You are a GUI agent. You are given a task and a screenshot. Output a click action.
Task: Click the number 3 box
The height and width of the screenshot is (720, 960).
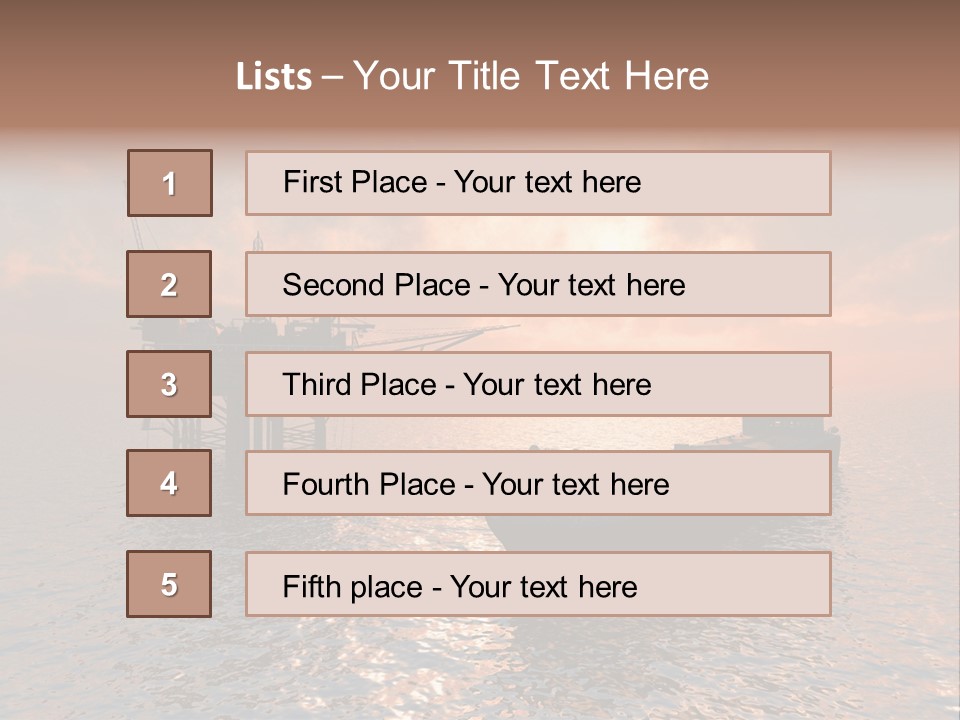(x=170, y=384)
